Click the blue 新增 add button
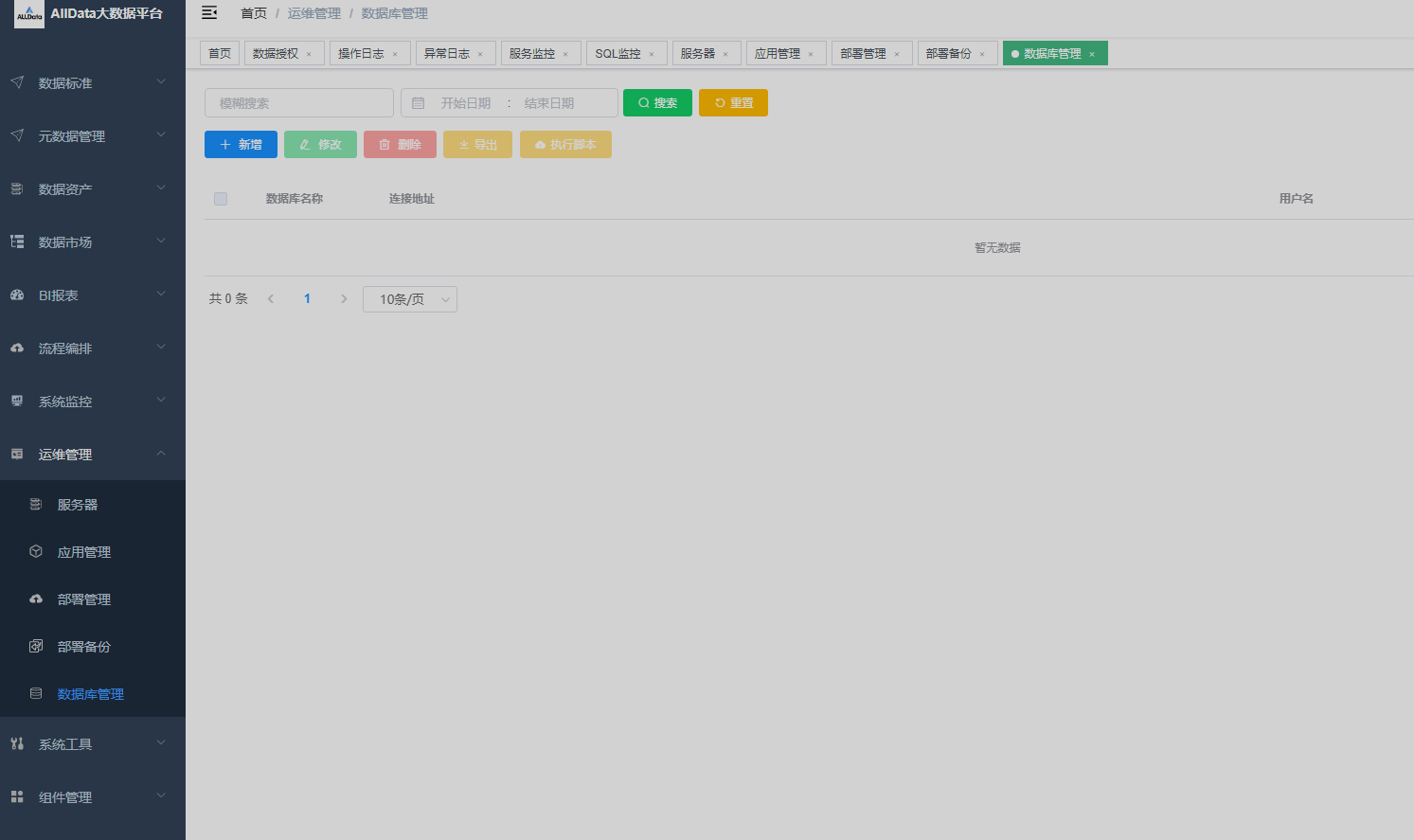The image size is (1414, 840). coord(241,145)
